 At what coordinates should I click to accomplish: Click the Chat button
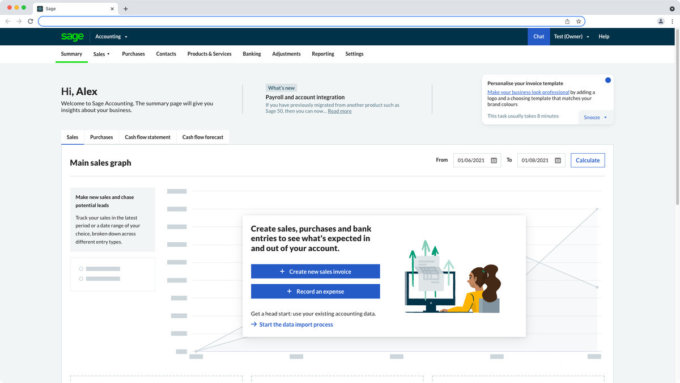click(x=539, y=37)
